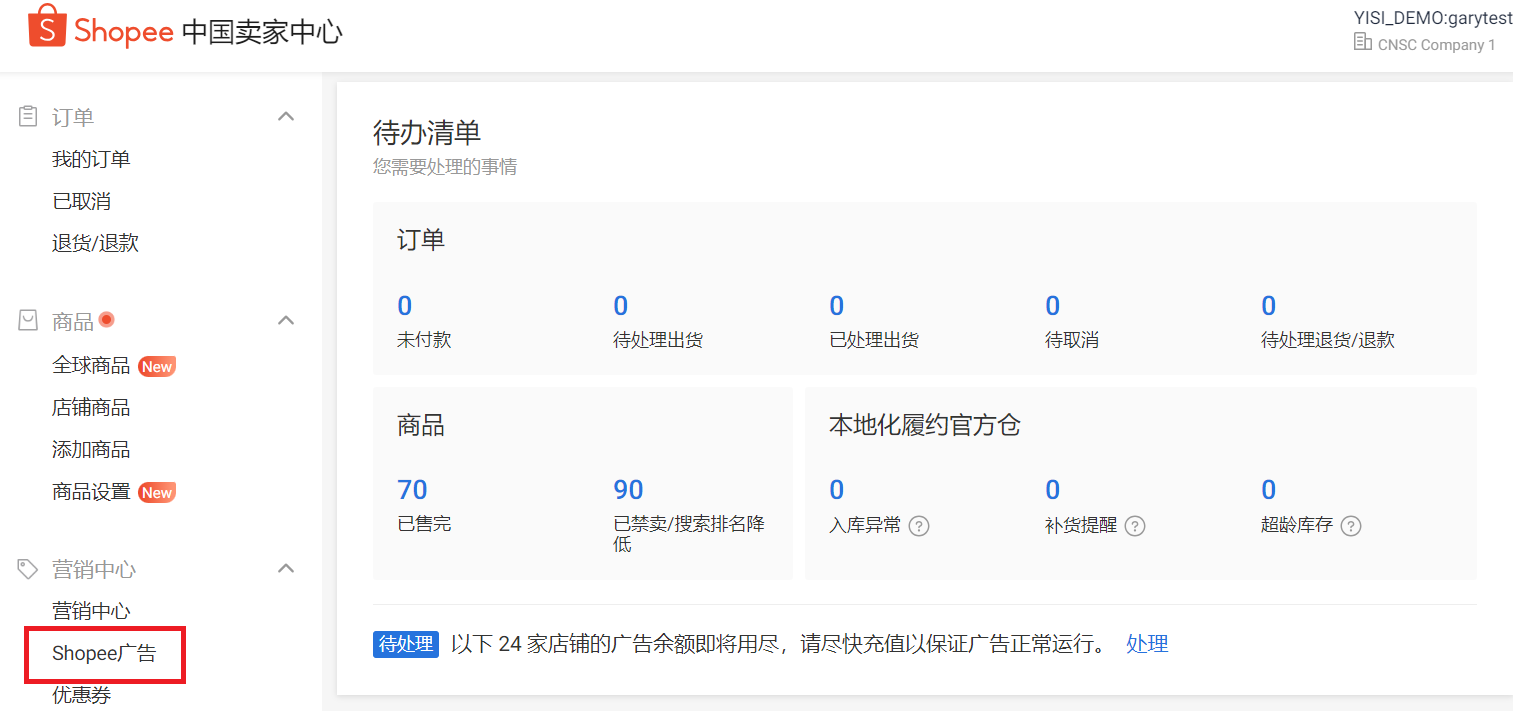
Task: Click the 待处理退货/退款 count of 0
Action: pyautogui.click(x=1269, y=305)
